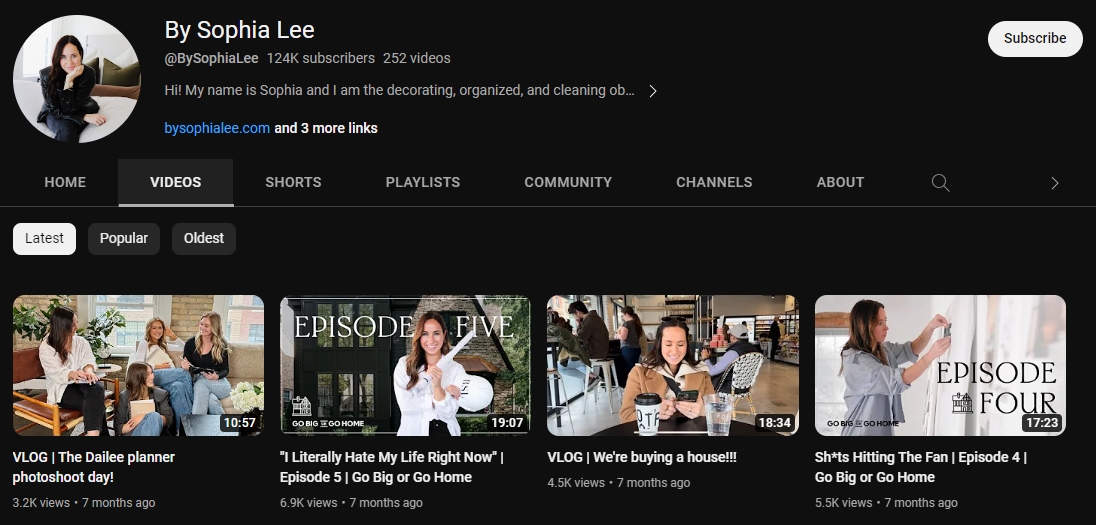Open the ABOUT tab
The height and width of the screenshot is (525, 1096).
(840, 182)
